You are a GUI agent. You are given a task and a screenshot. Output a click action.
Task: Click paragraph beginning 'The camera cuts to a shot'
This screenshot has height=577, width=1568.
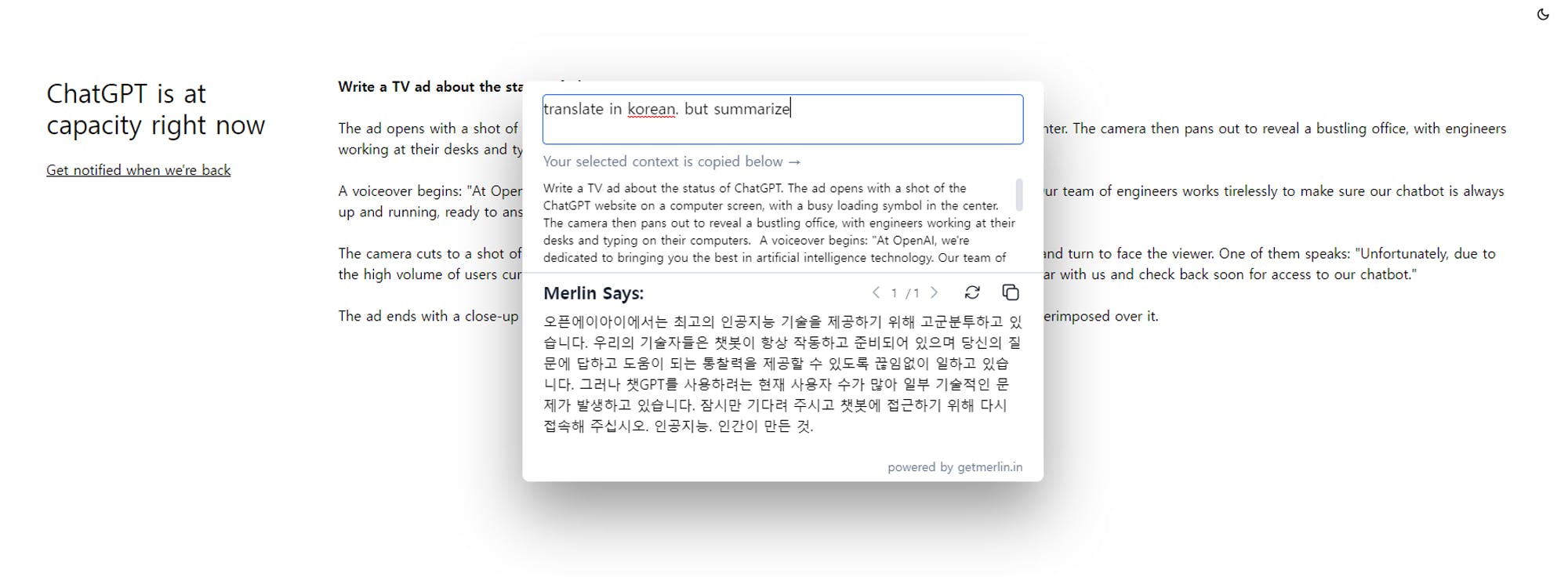click(x=430, y=264)
